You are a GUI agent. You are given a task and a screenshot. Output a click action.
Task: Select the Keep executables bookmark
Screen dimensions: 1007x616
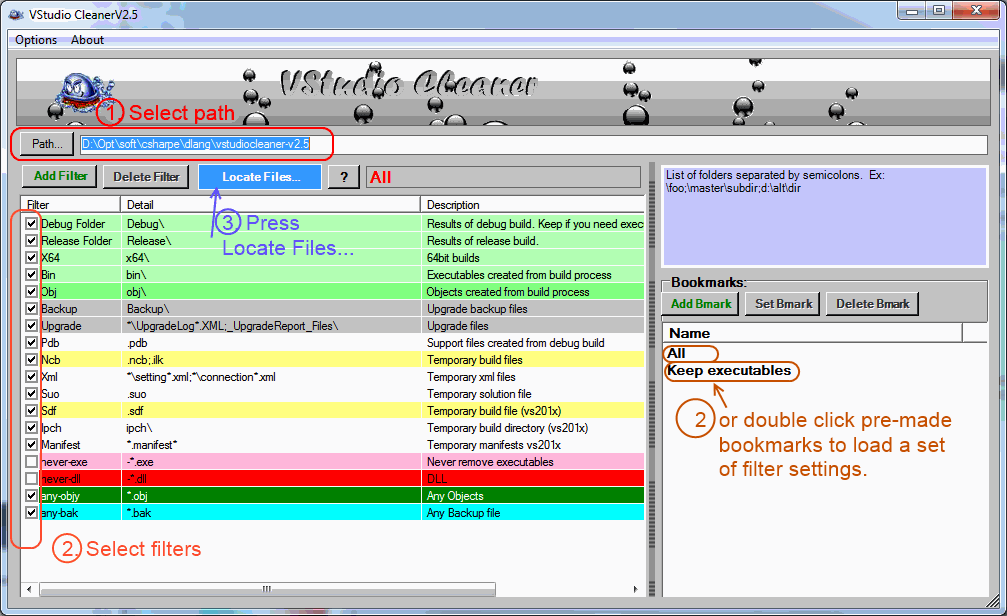click(729, 371)
